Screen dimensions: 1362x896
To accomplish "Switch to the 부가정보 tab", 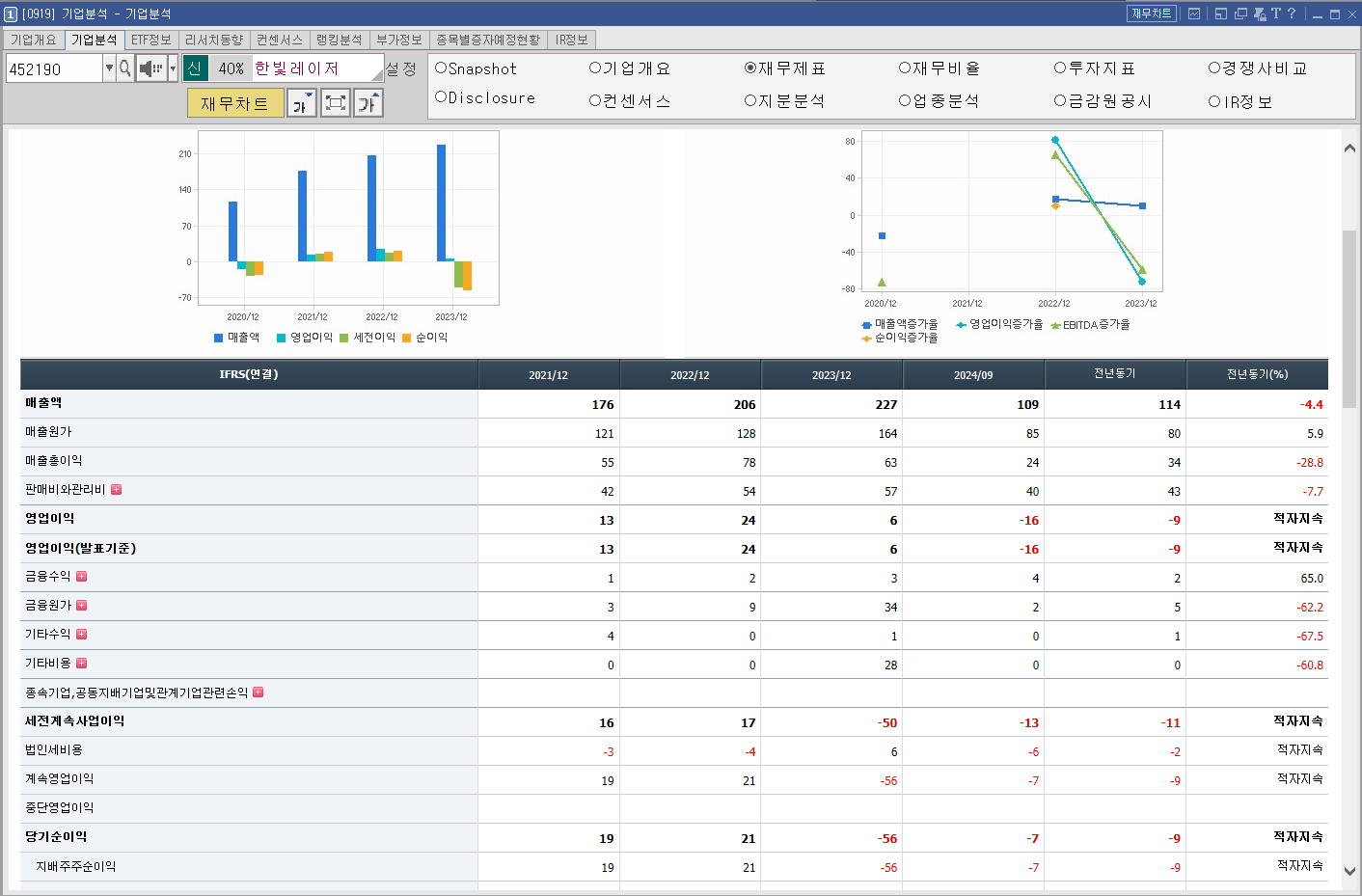I will coord(399,40).
